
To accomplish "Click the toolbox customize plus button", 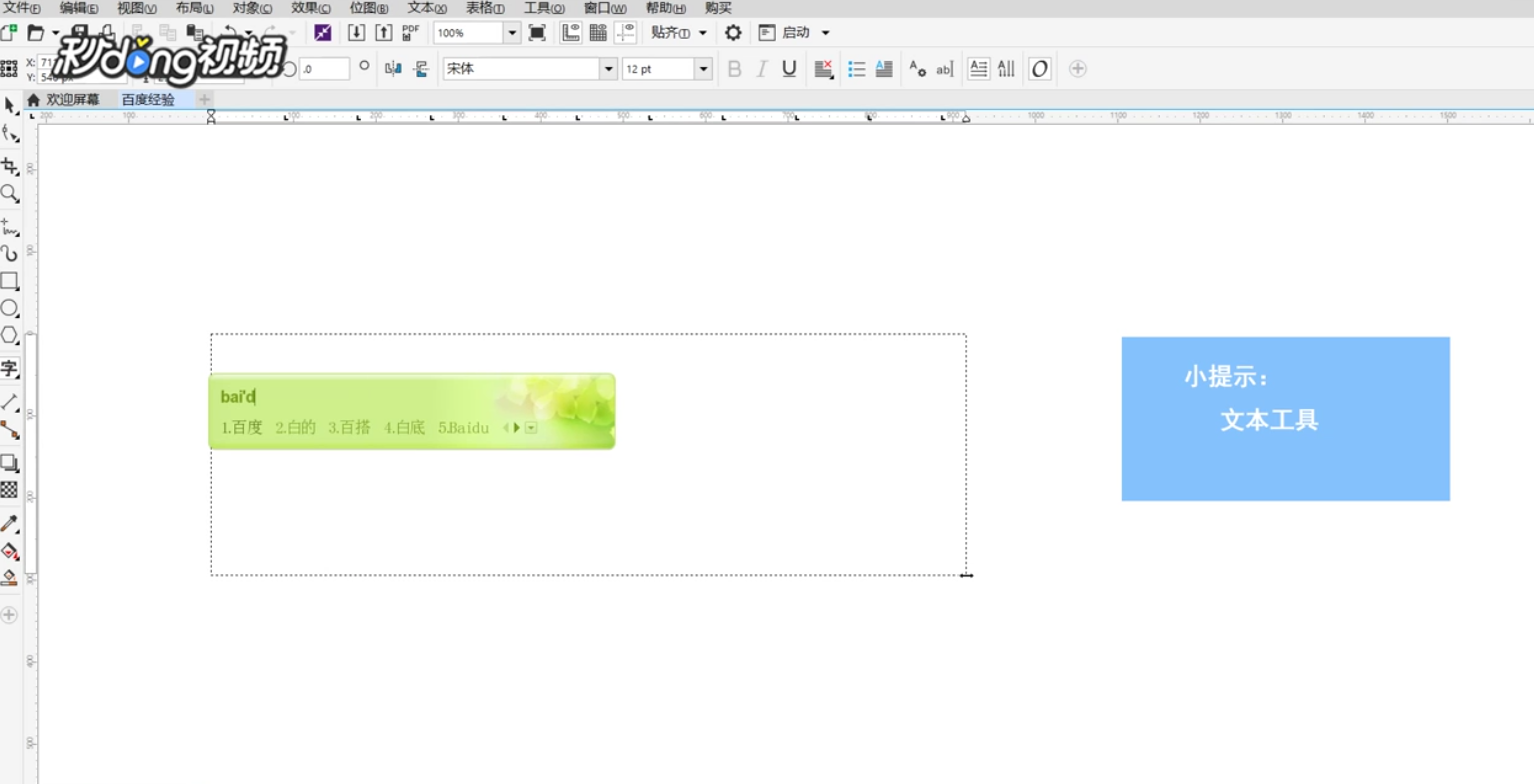I will 10,615.
